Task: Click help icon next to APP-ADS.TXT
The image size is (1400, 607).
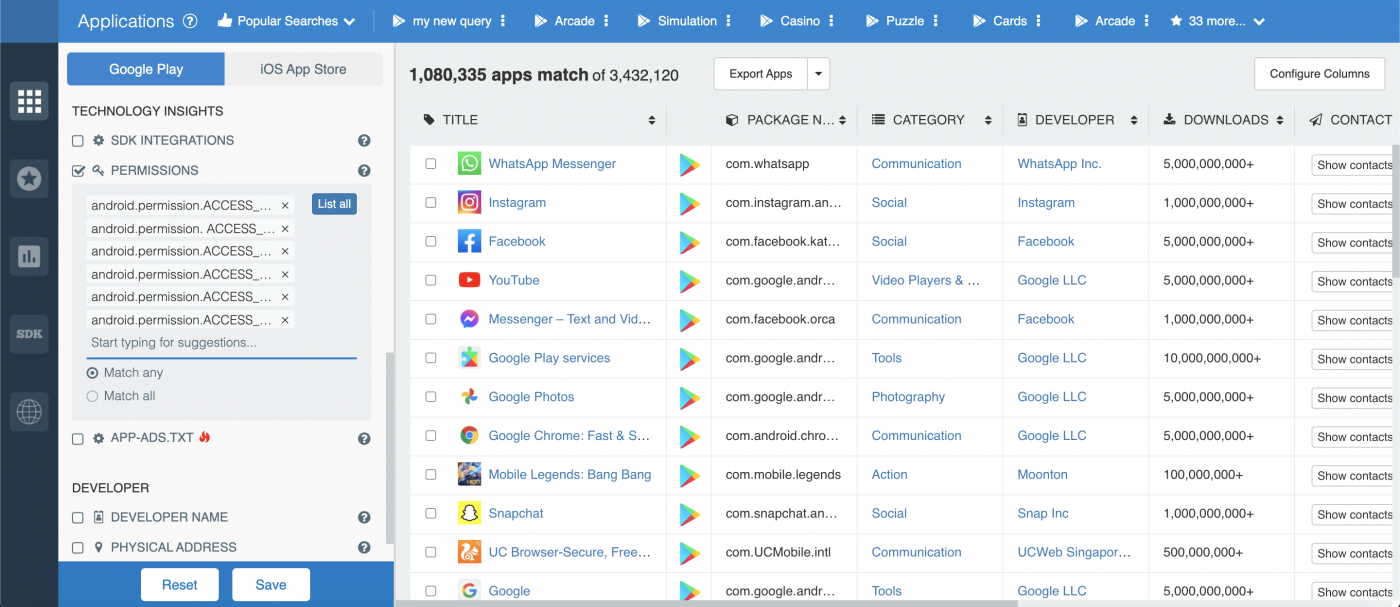Action: 364,438
